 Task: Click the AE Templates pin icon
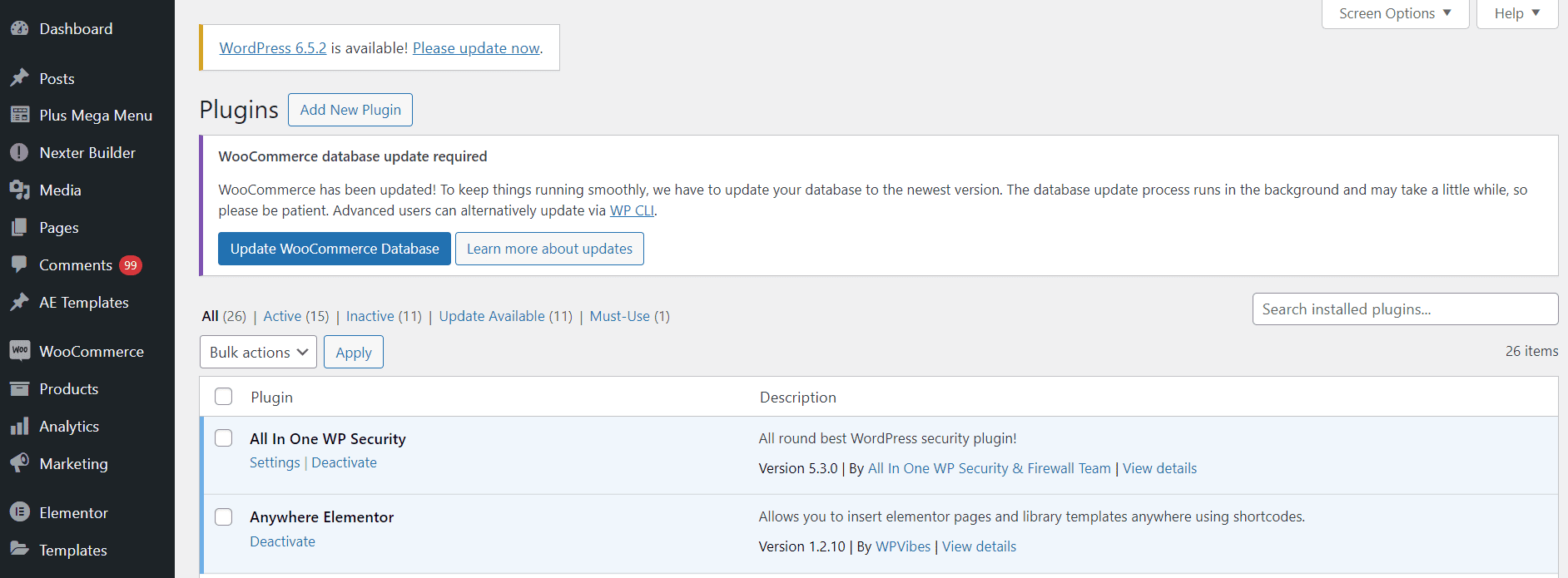[x=20, y=302]
